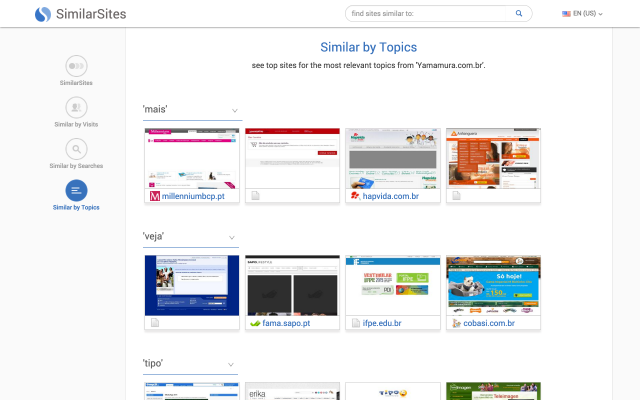Click the fama.sapo.pt favicon
The image size is (640, 400).
click(x=255, y=323)
